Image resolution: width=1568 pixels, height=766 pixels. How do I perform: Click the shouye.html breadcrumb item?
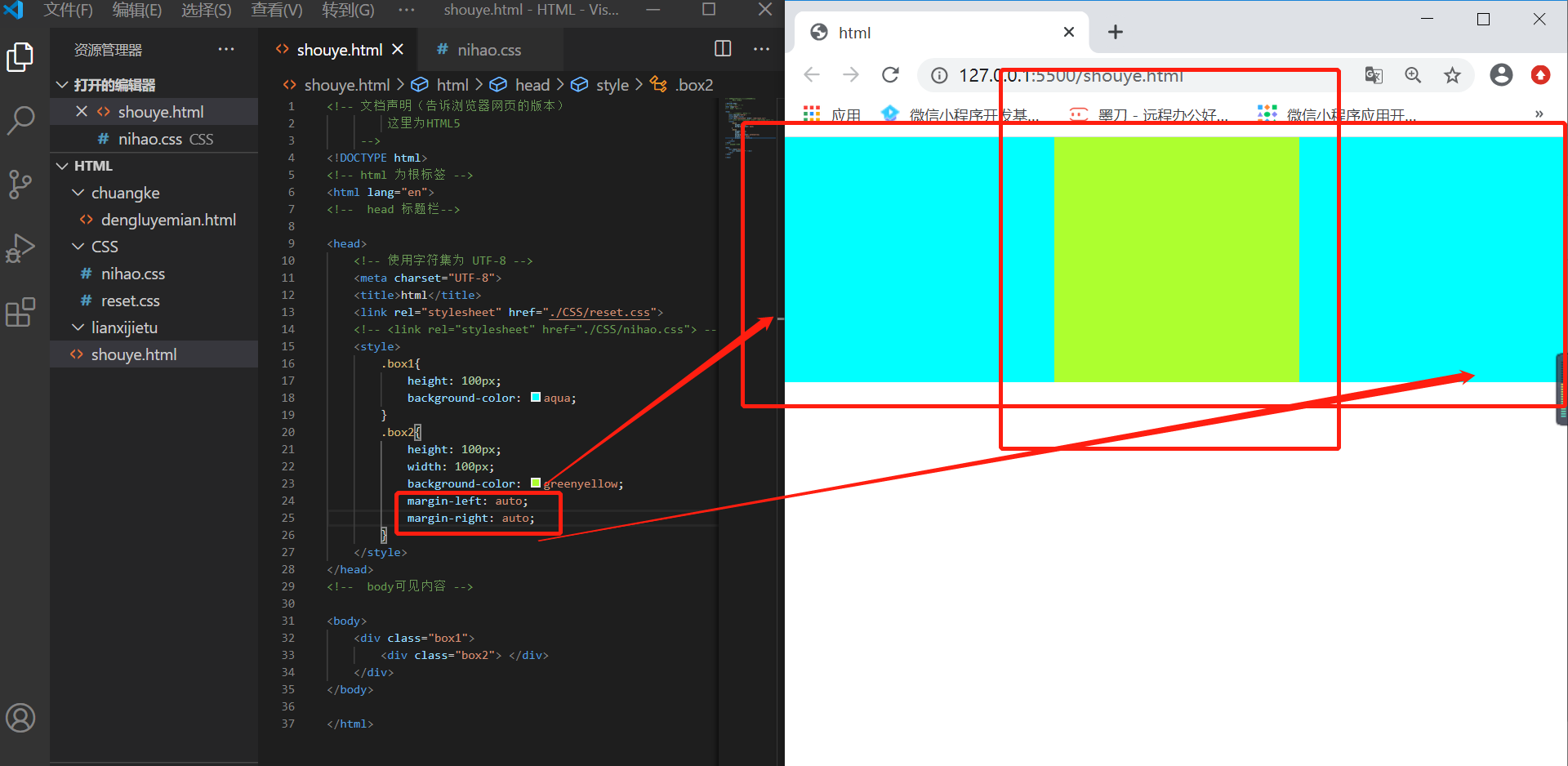pyautogui.click(x=346, y=85)
